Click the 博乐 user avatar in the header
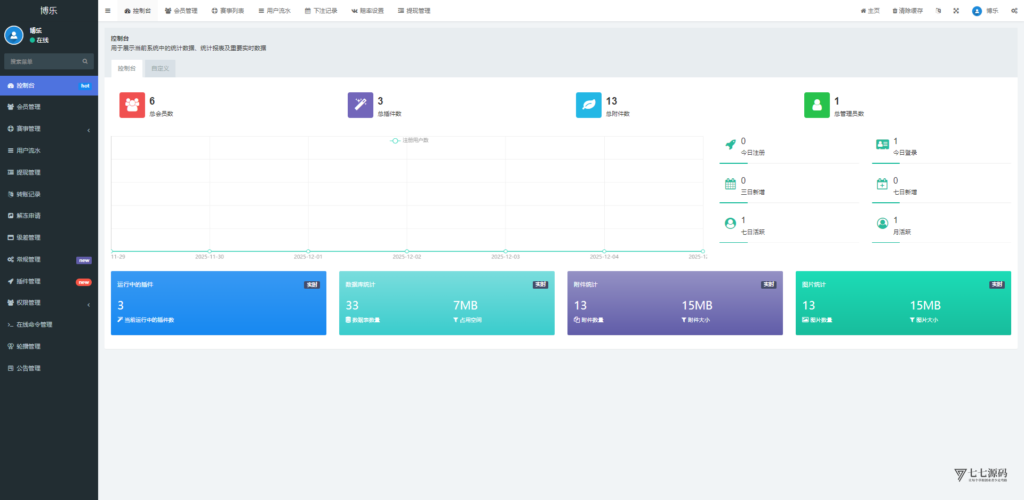Image resolution: width=1024 pixels, height=500 pixels. (976, 11)
